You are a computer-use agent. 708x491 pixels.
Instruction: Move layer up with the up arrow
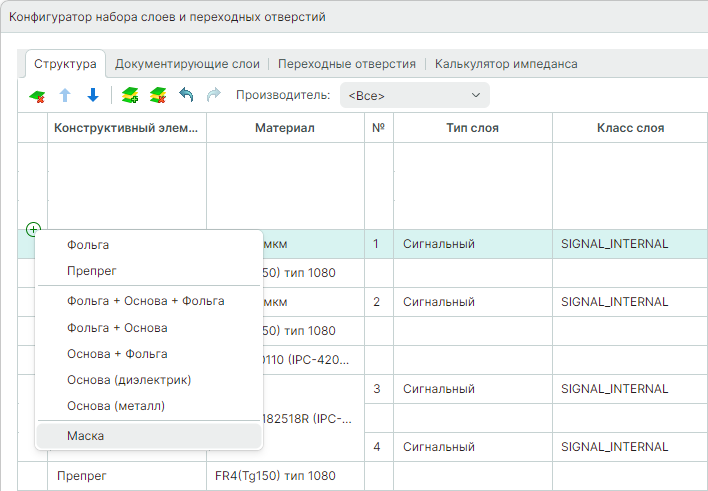click(66, 96)
